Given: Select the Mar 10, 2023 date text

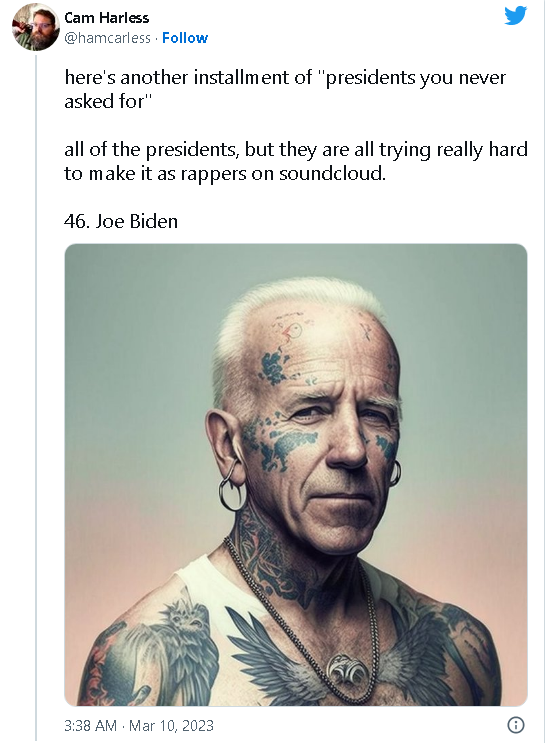Looking at the screenshot, I should point(171,725).
